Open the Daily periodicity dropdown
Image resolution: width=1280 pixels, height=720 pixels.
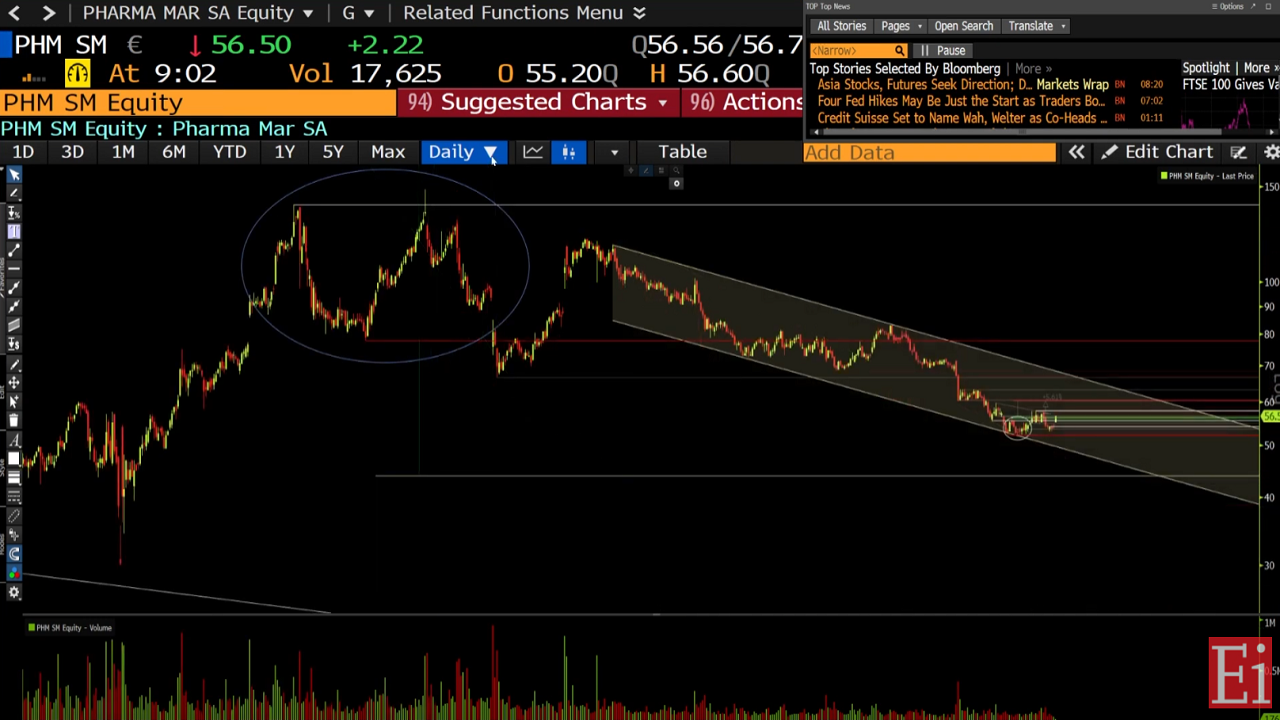pos(461,152)
